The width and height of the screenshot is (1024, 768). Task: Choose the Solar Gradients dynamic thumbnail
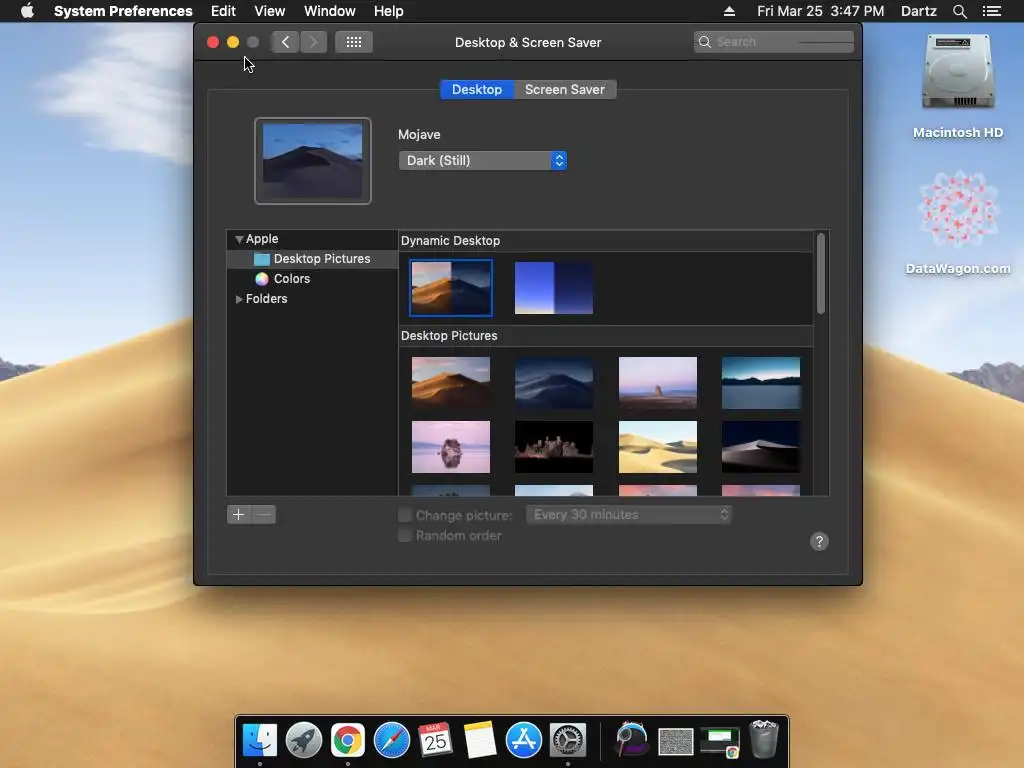point(554,288)
